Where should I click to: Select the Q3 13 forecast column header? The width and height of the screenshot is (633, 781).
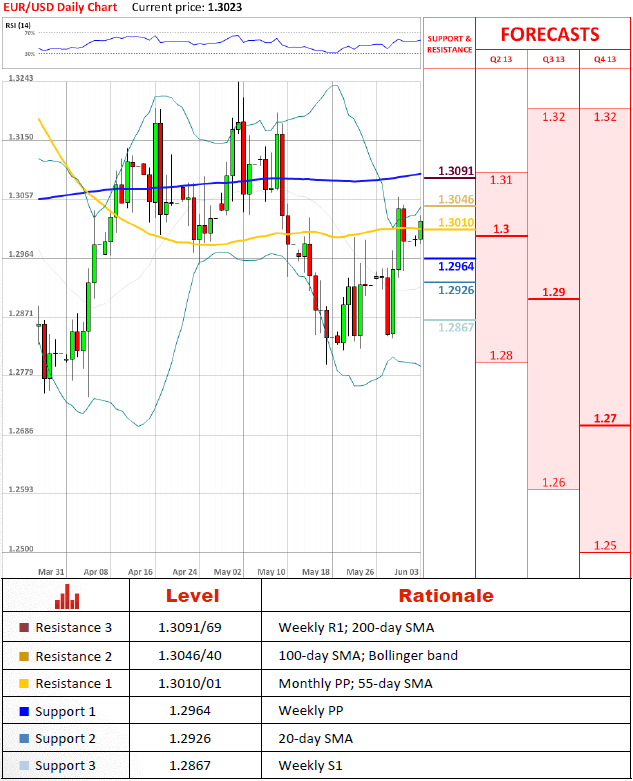553,59
